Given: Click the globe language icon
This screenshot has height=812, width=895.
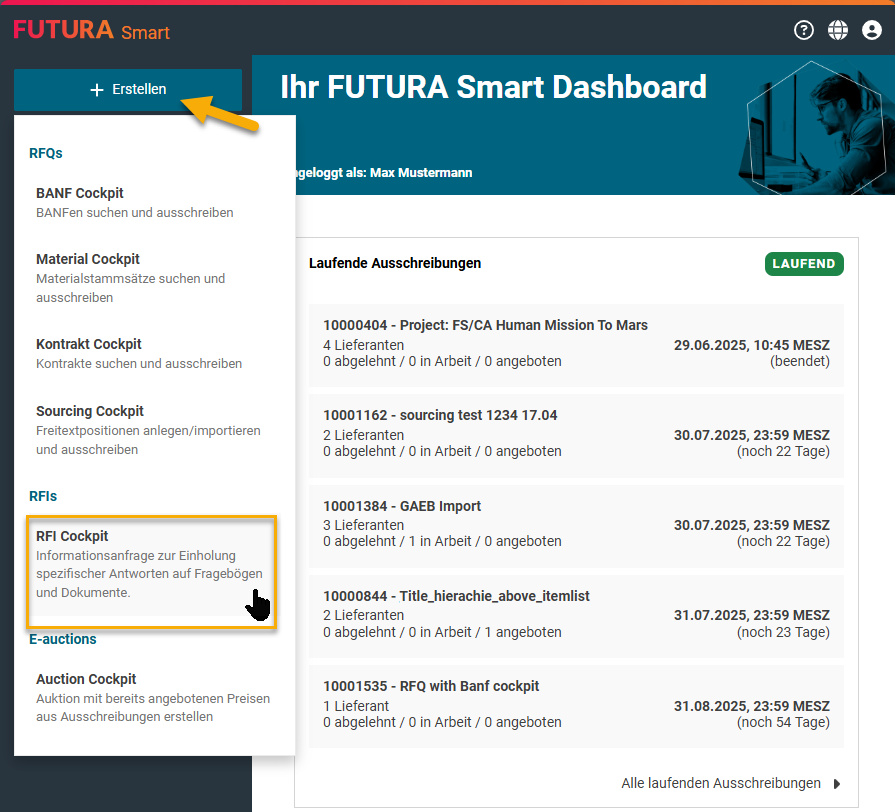Looking at the screenshot, I should pos(838,30).
